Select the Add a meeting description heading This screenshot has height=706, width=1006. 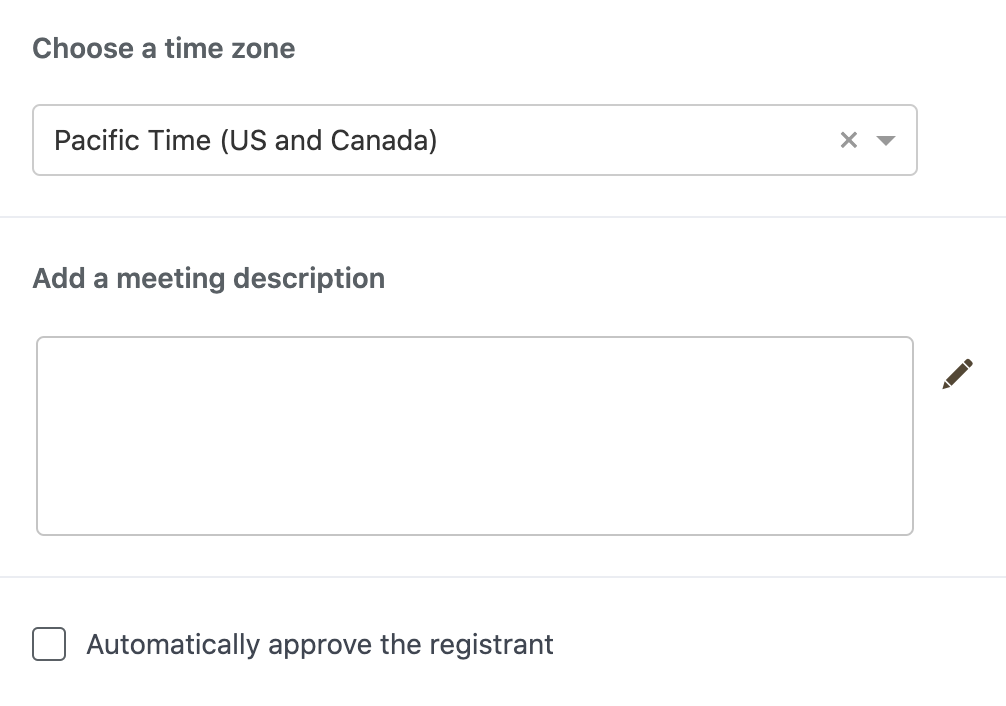pyautogui.click(x=208, y=278)
